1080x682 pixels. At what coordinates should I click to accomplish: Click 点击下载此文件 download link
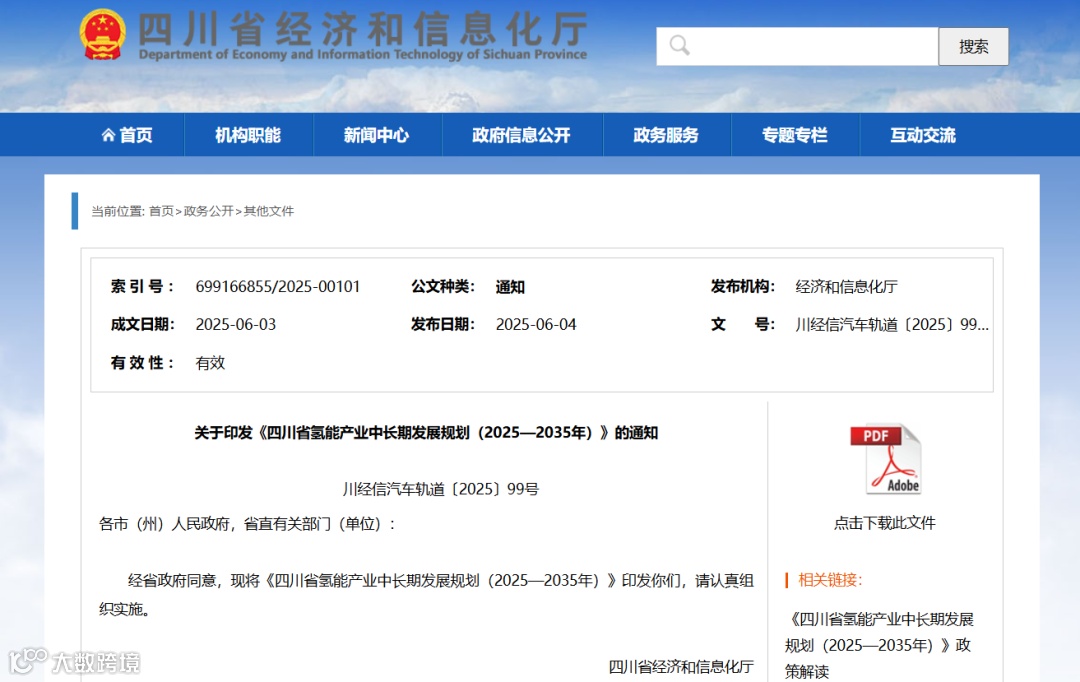[885, 523]
